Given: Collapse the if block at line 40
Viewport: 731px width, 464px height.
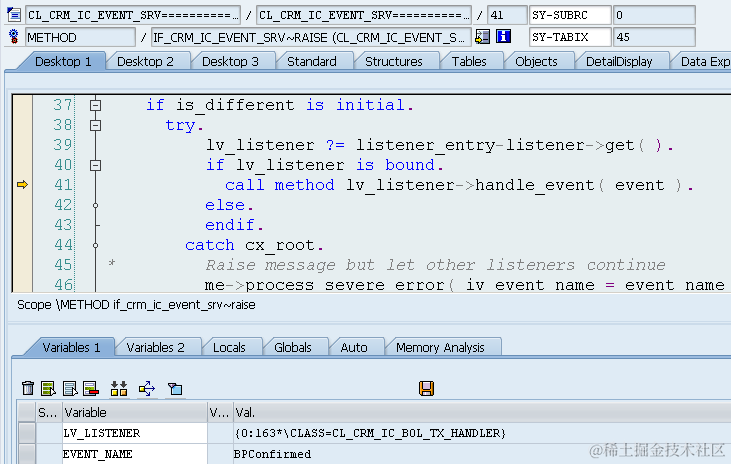Looking at the screenshot, I should point(96,165).
